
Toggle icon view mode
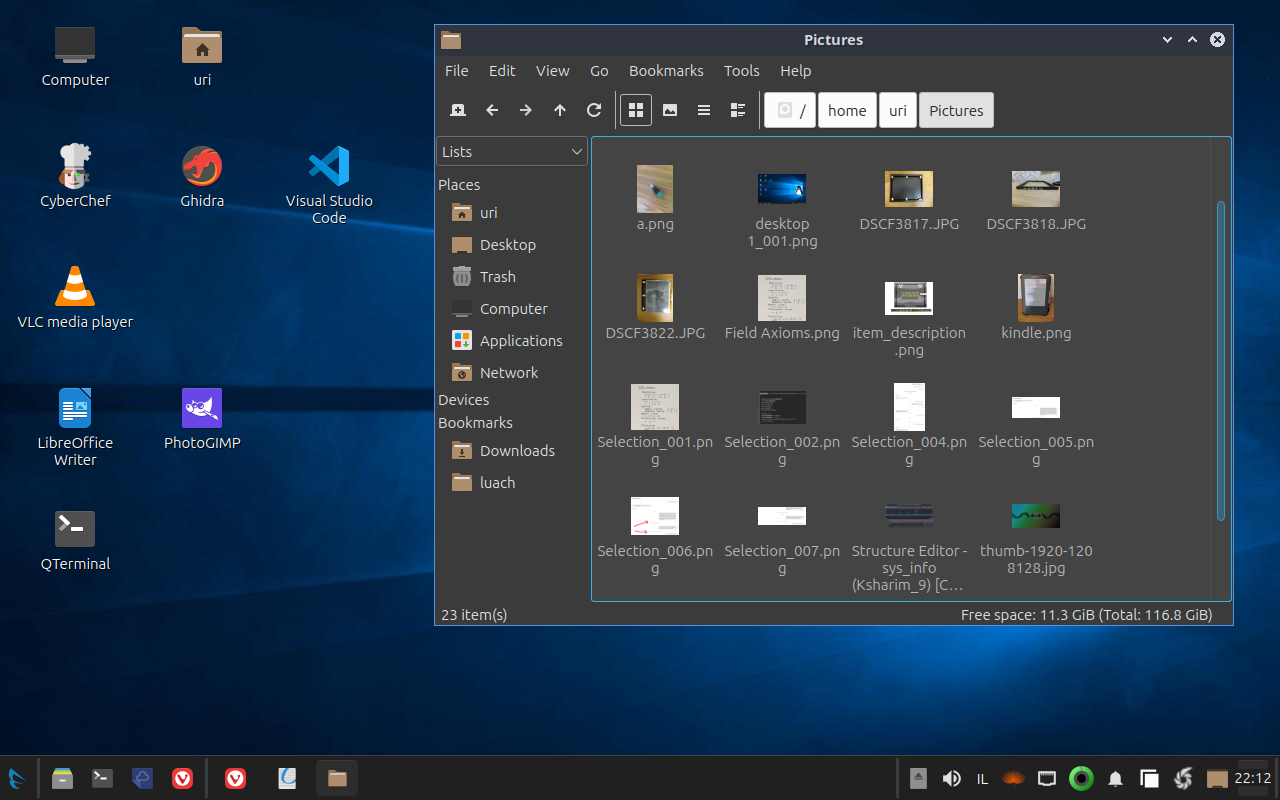coord(636,110)
